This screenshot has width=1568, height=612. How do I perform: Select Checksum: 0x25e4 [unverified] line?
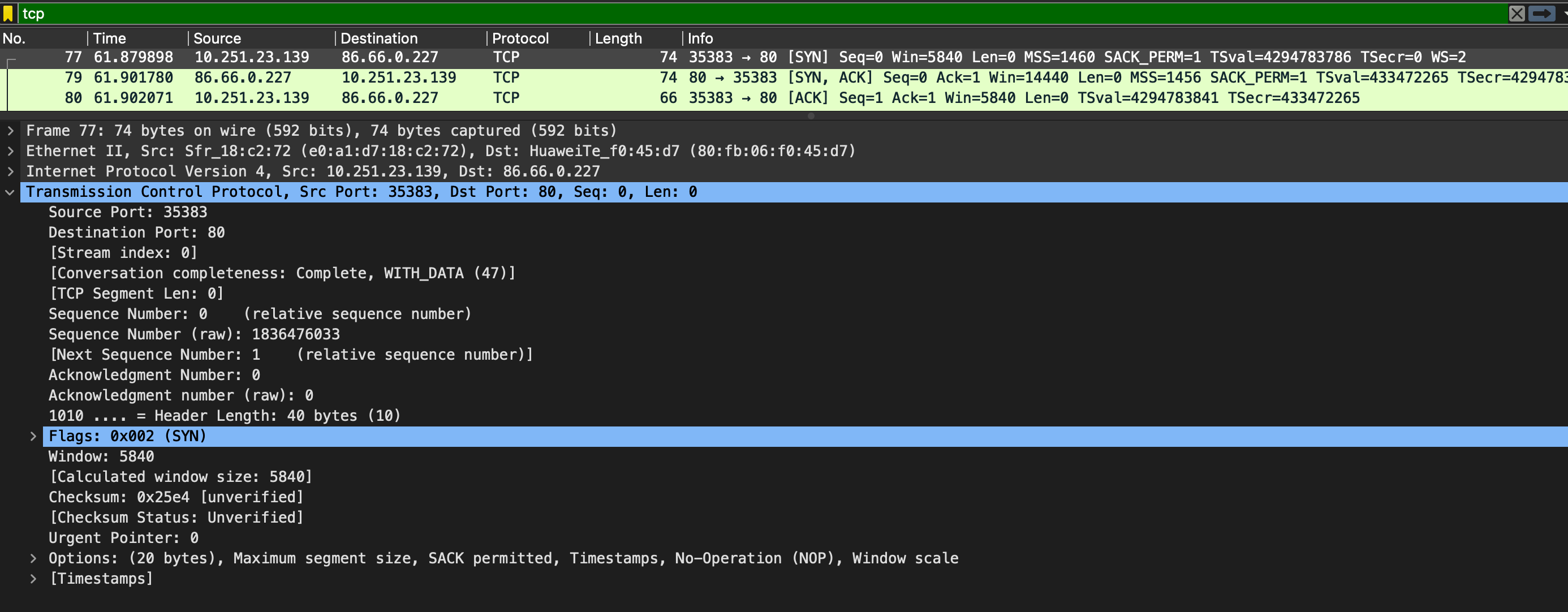click(x=176, y=498)
